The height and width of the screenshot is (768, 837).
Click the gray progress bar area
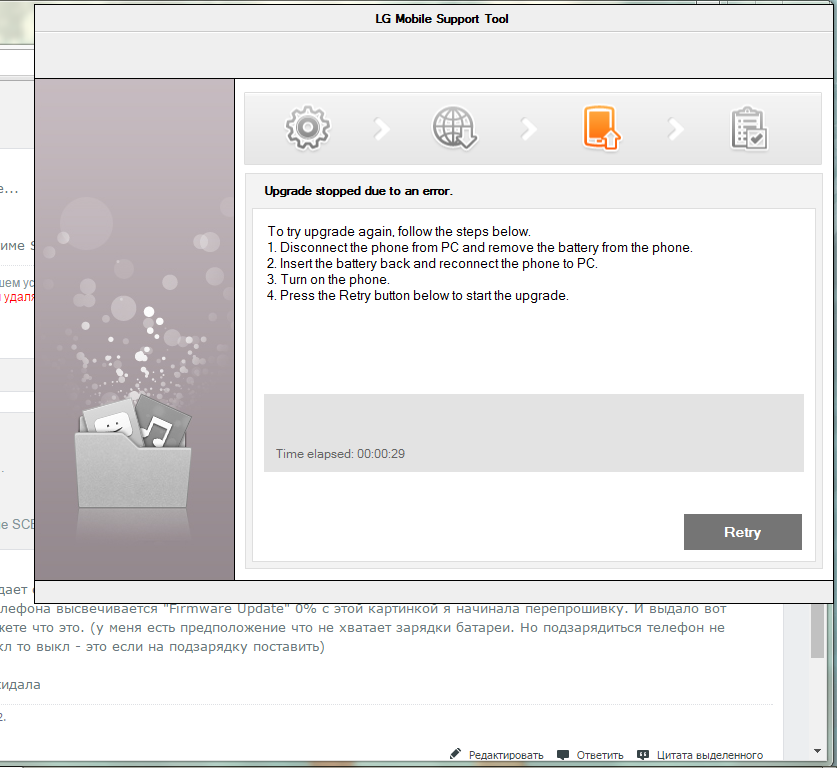click(534, 433)
